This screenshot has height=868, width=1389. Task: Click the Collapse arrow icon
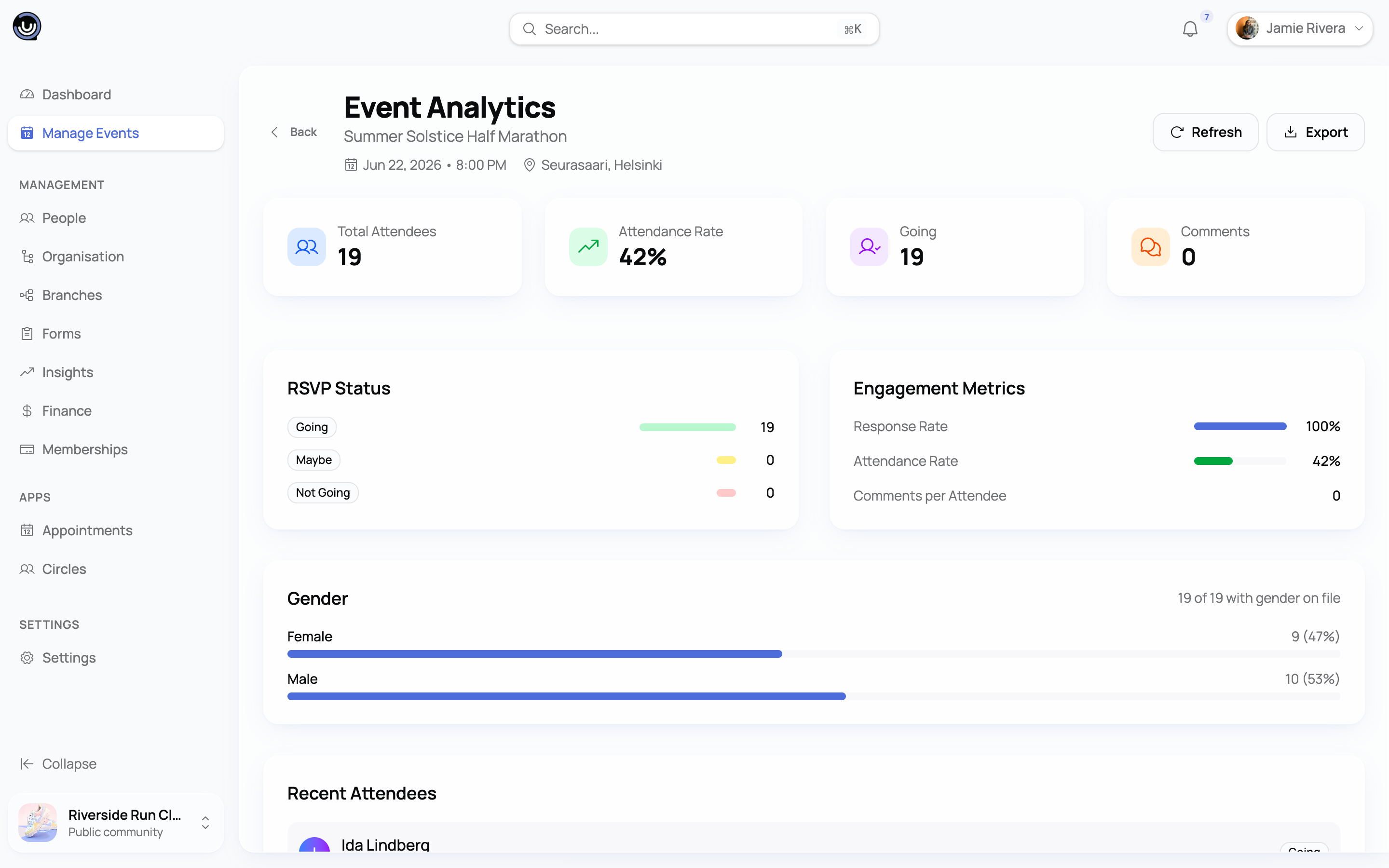(x=27, y=764)
